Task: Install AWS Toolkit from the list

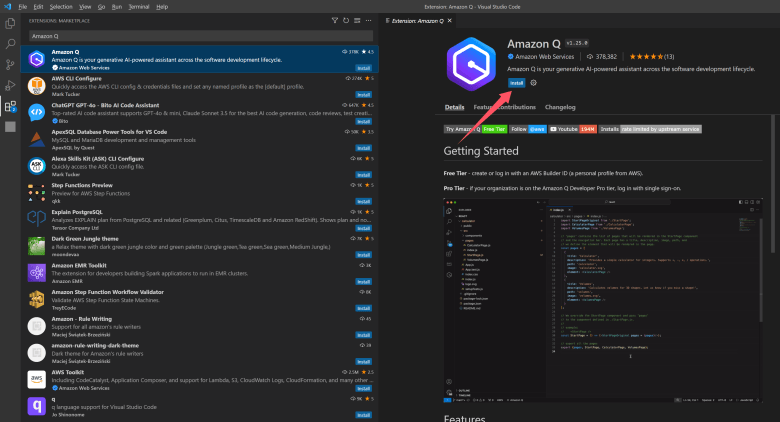Action: 364,393
